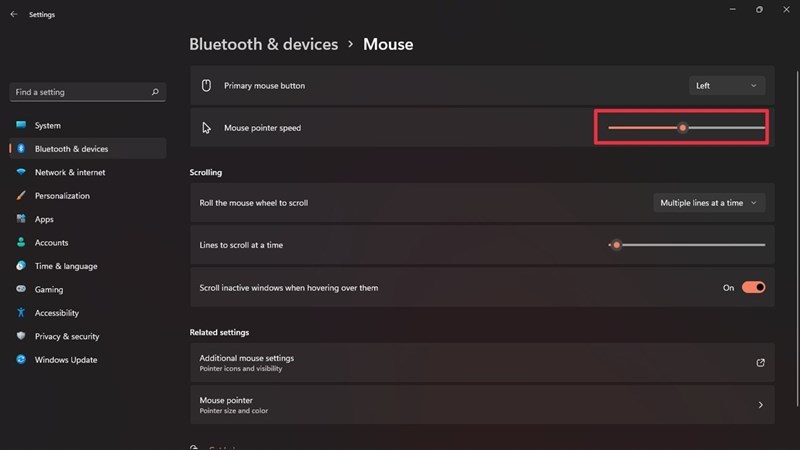Open Additional mouse settings link
This screenshot has height=450, width=800.
point(482,362)
